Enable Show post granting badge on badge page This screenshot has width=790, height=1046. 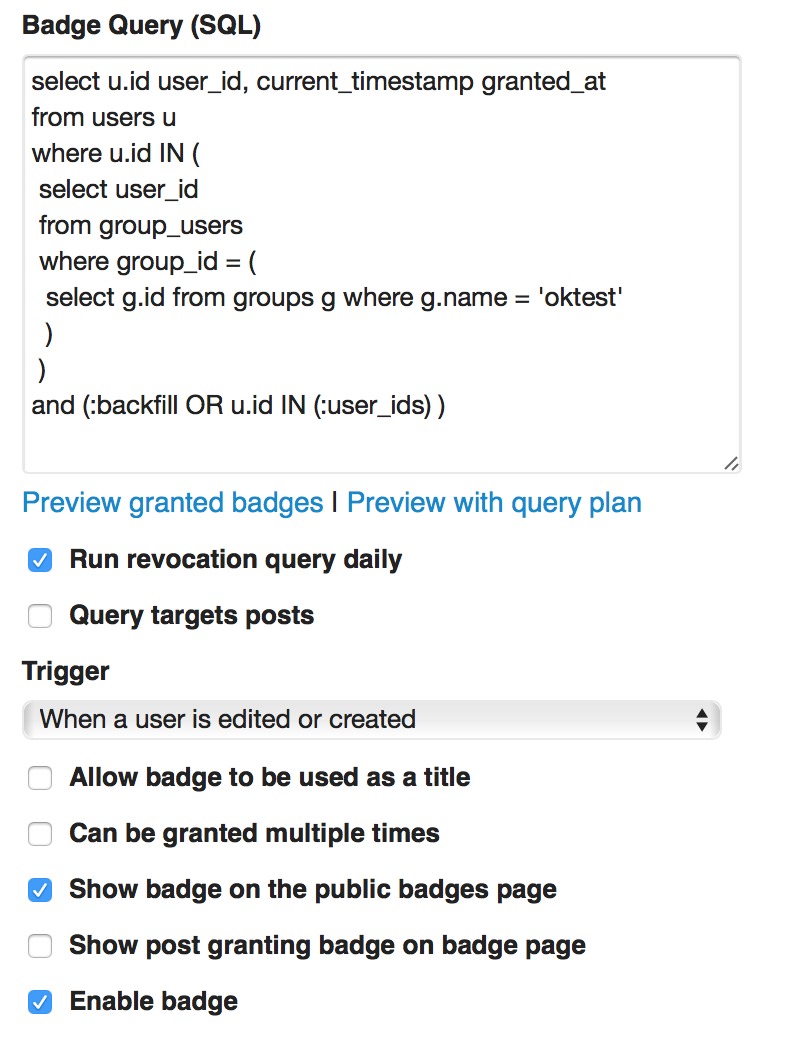point(40,946)
